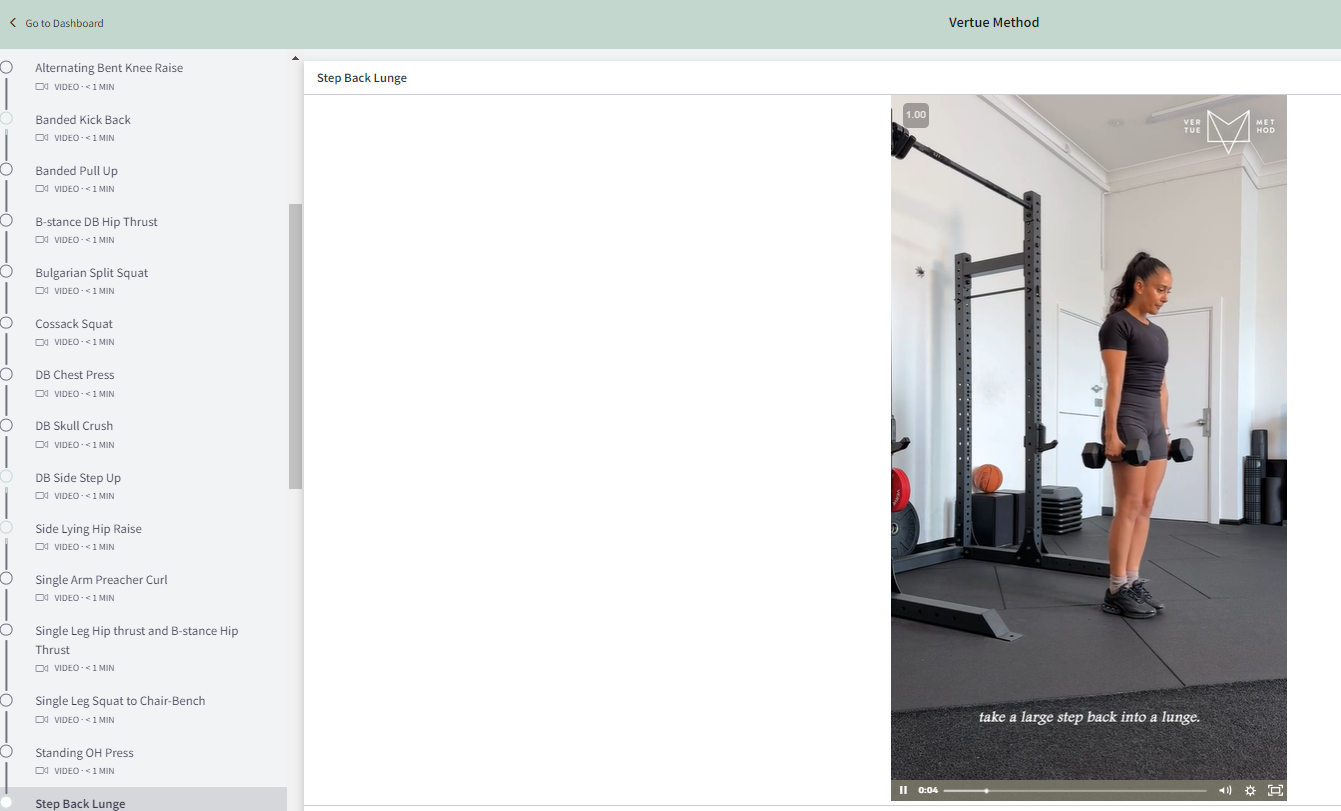Mute the video with the volume icon
Image resolution: width=1341 pixels, height=811 pixels.
[1225, 790]
